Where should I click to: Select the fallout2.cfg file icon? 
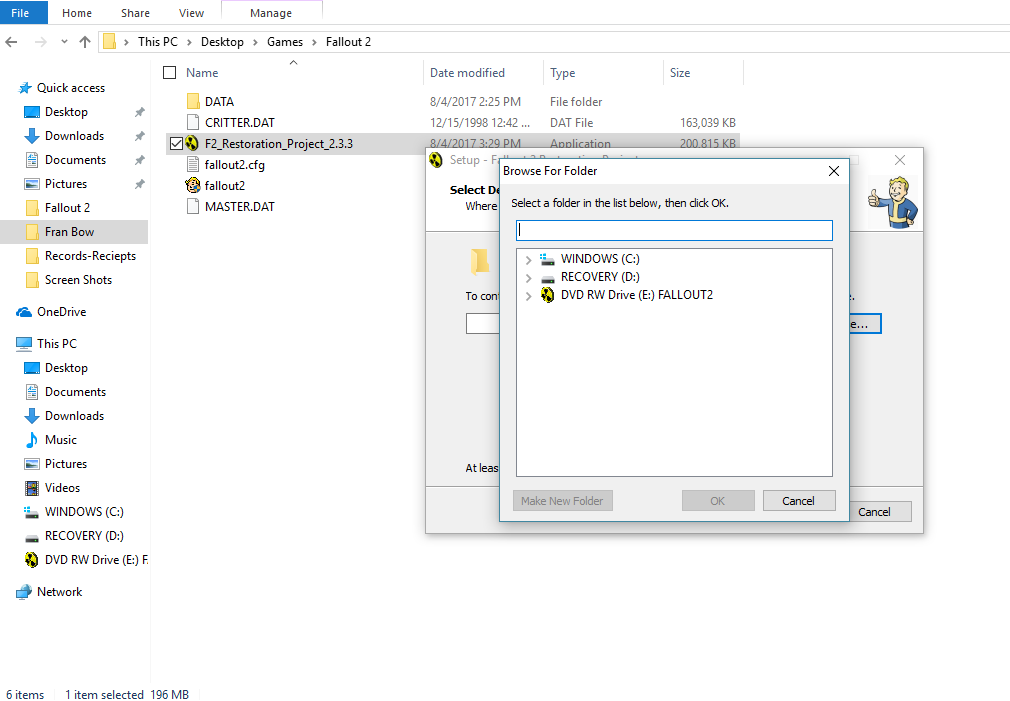coord(193,164)
